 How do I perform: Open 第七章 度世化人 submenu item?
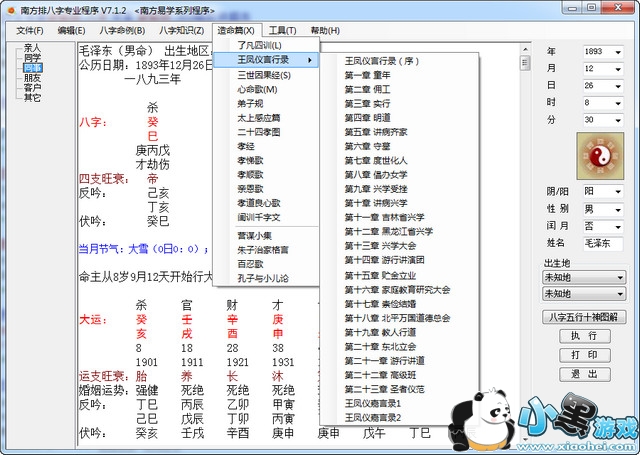pos(399,160)
